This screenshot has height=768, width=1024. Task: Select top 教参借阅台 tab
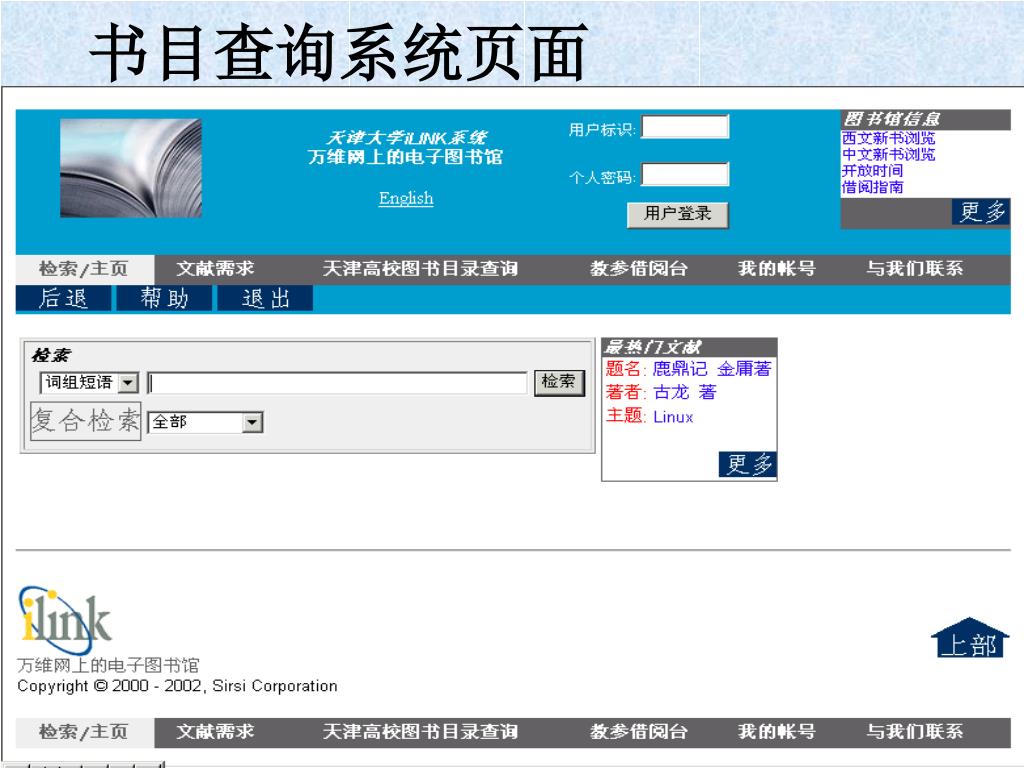(x=639, y=269)
